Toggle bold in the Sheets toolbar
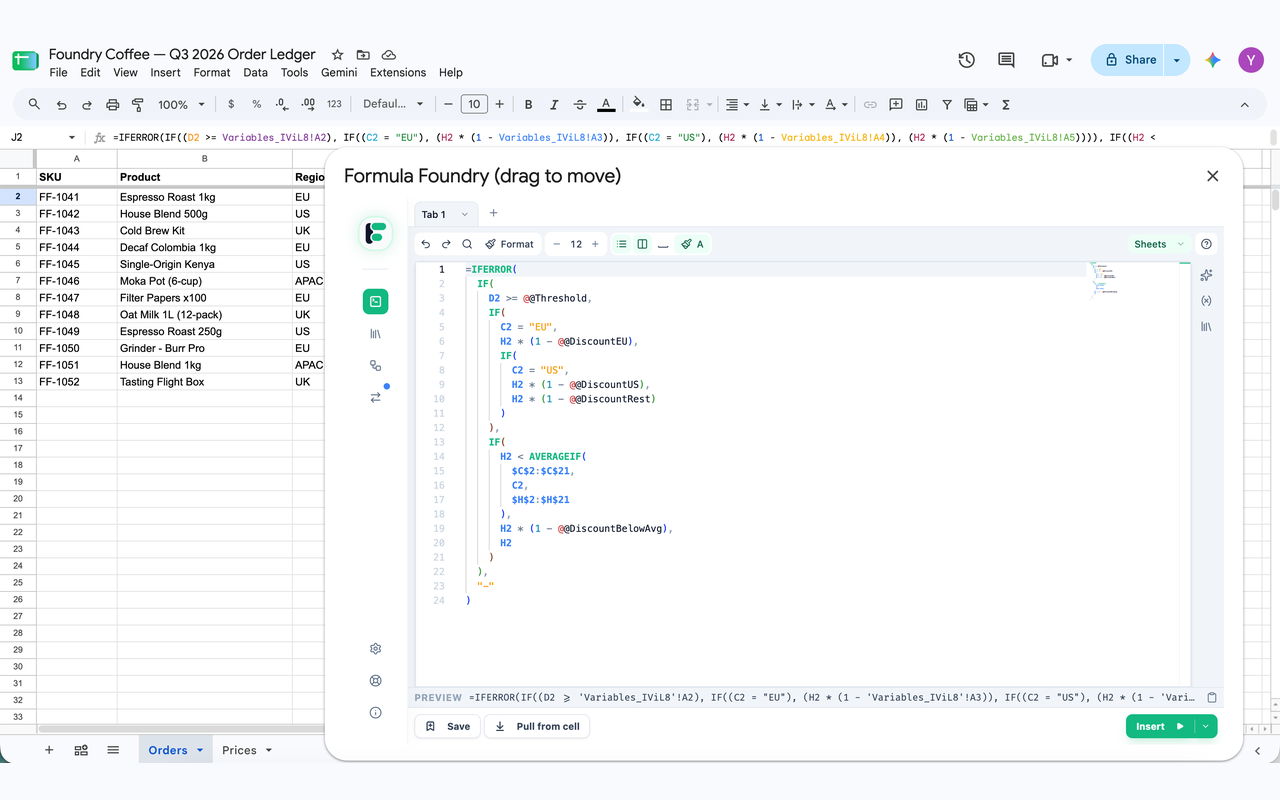 528,104
